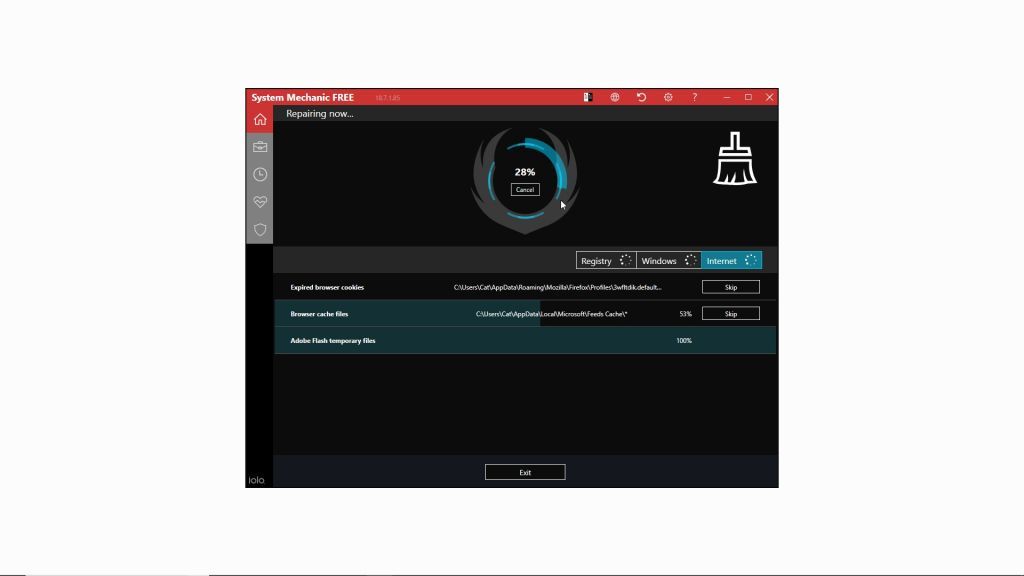1024x576 pixels.
Task: Open the clock icon in sidebar
Action: click(x=260, y=174)
